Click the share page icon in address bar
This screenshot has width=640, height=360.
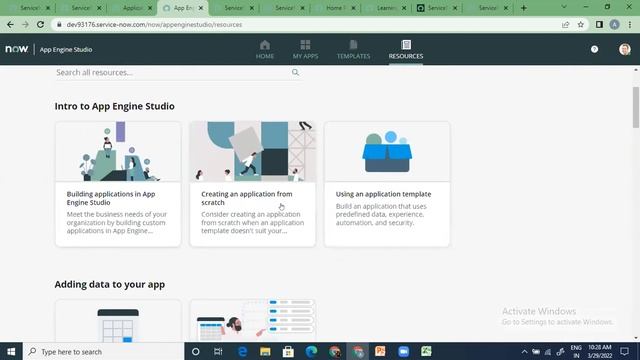565,24
